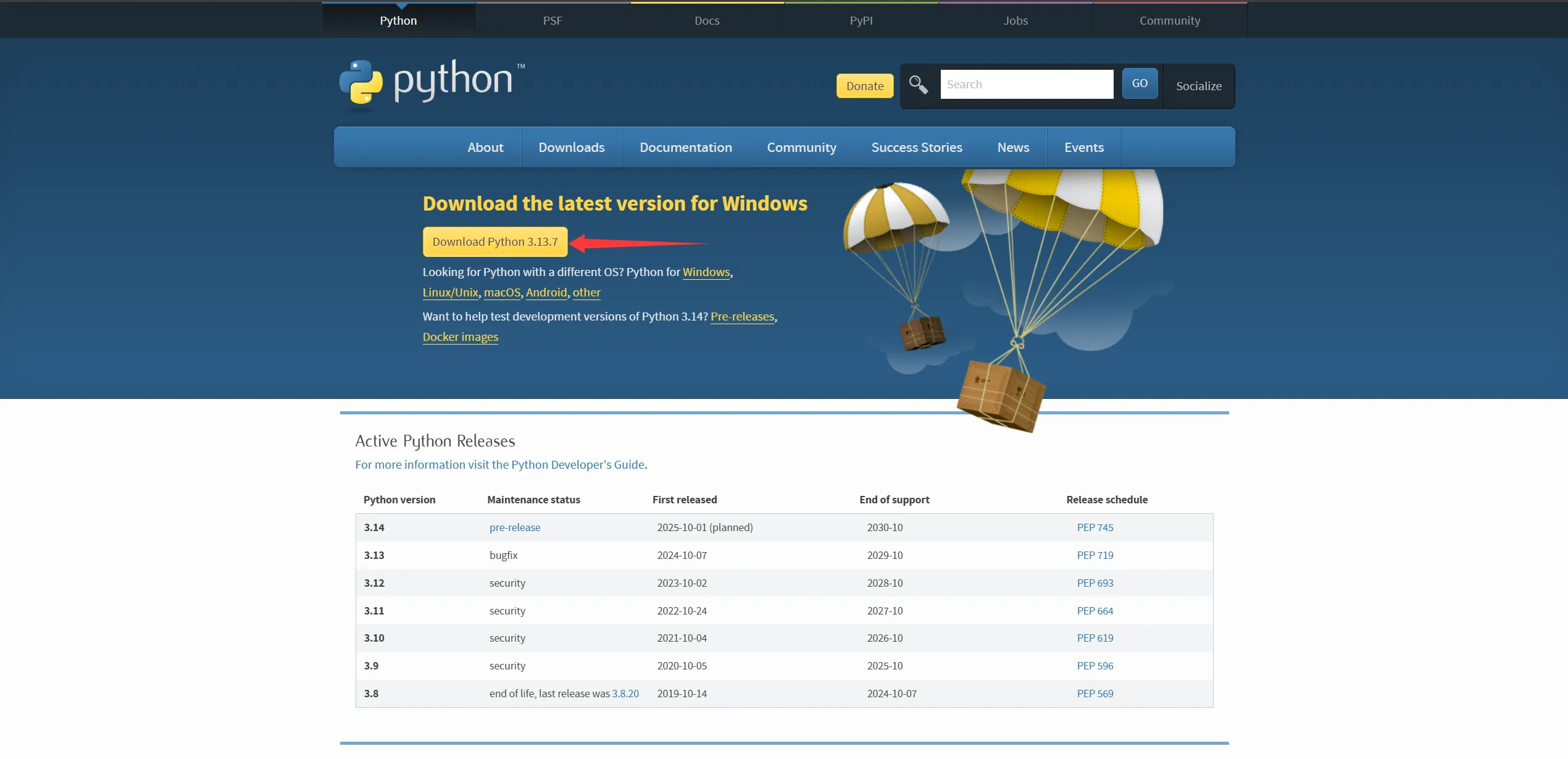1568x759 pixels.
Task: Open PEP 569 release schedule
Action: point(1095,694)
